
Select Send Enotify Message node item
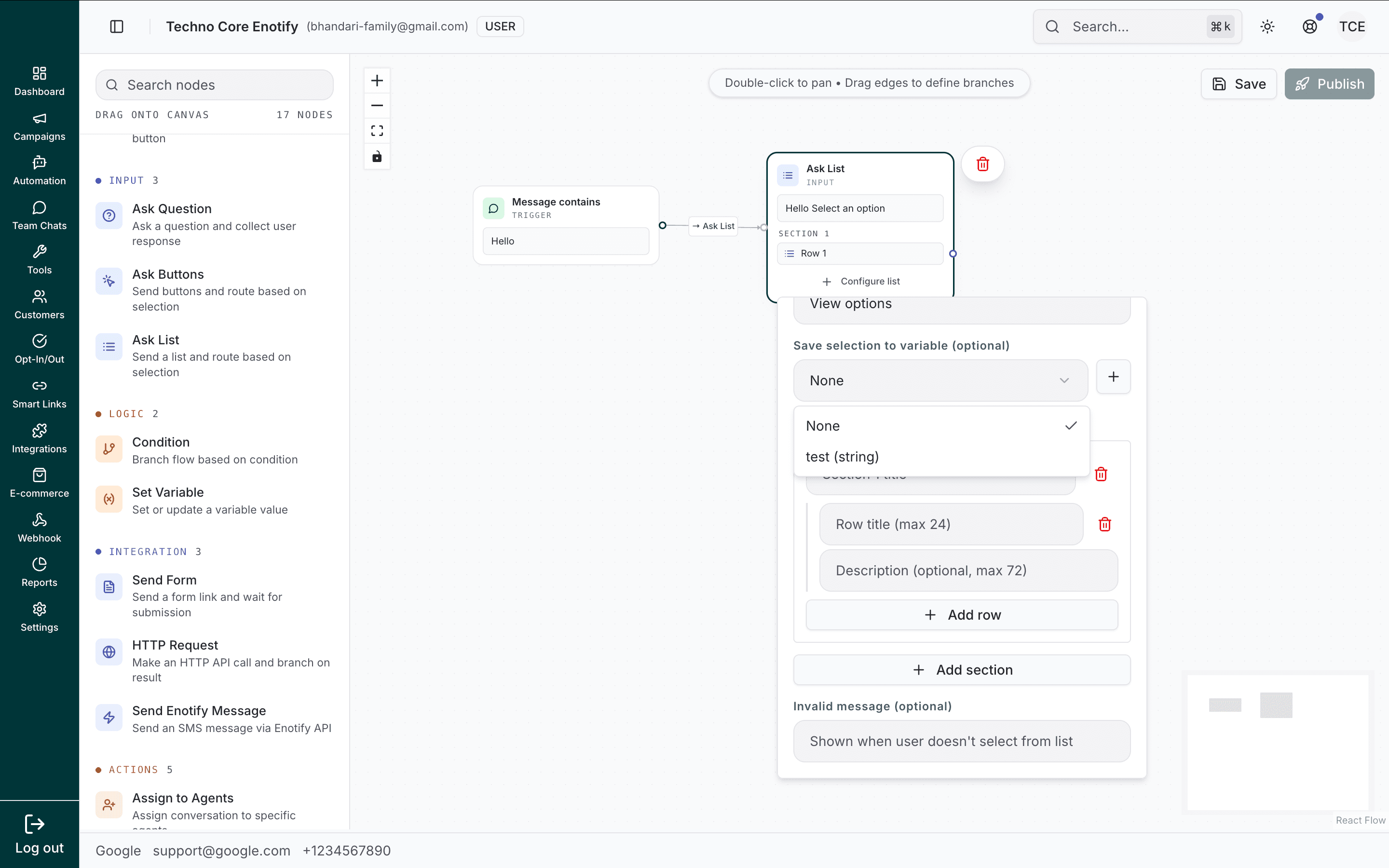point(215,719)
